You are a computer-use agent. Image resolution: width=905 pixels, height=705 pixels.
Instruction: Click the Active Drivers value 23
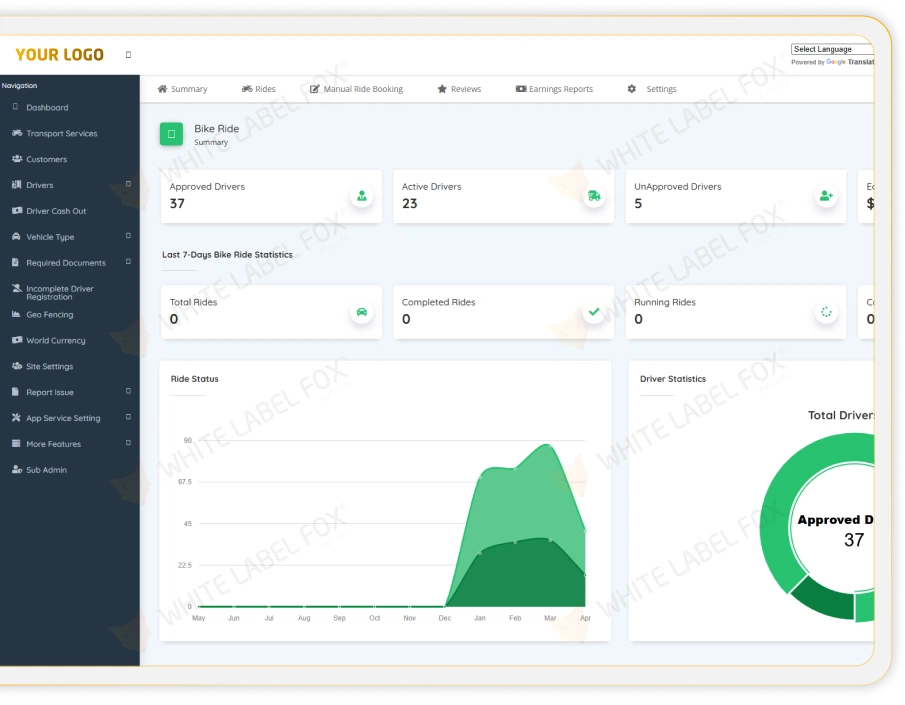click(410, 204)
